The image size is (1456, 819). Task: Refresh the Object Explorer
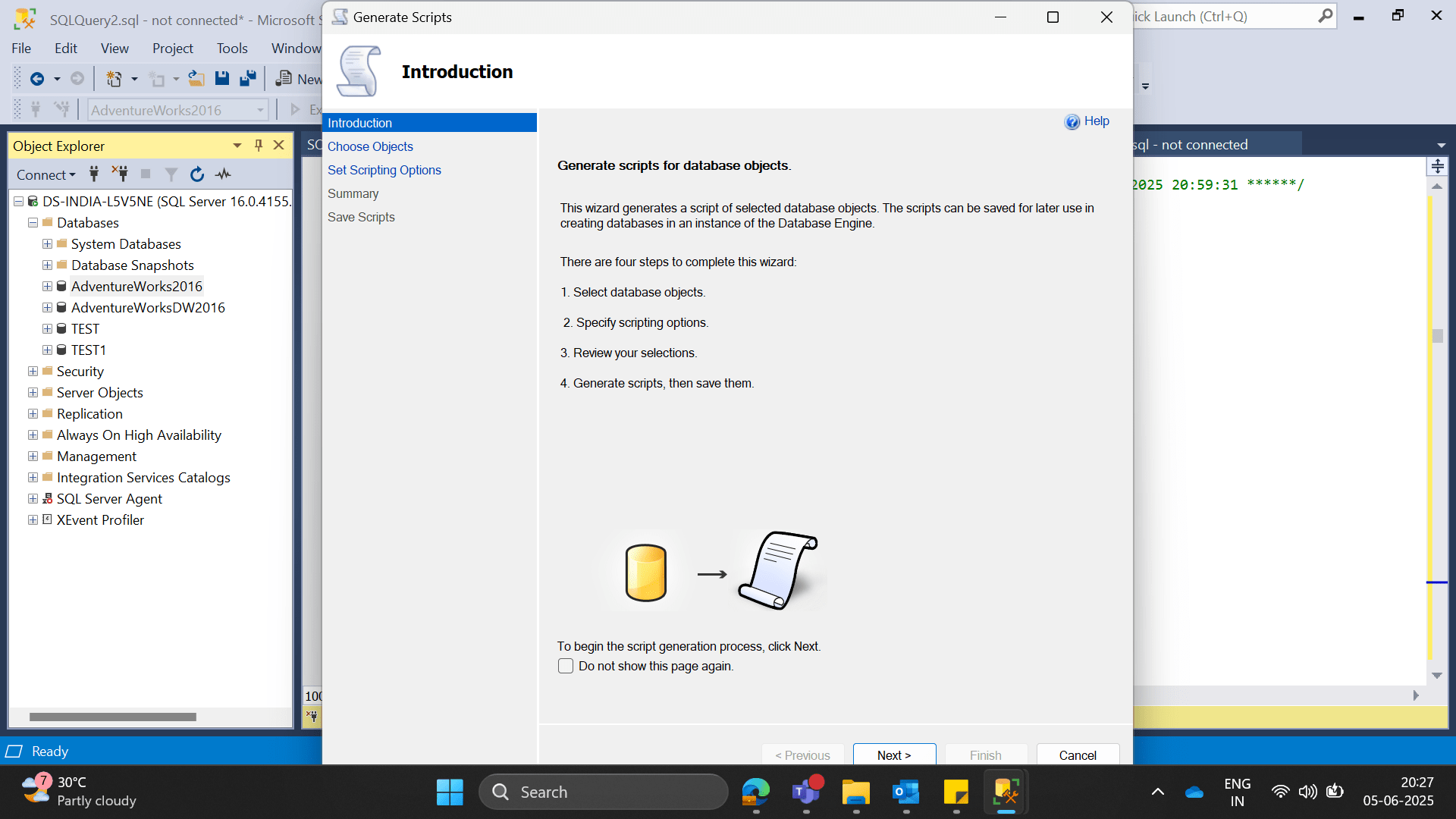pyautogui.click(x=197, y=174)
